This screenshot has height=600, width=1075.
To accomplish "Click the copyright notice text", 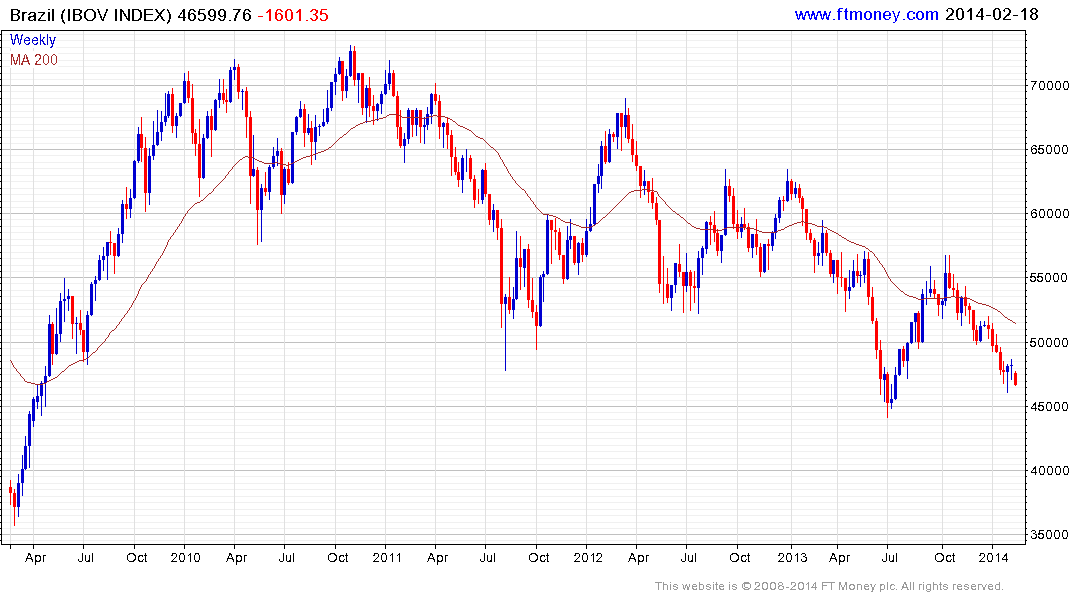I will tap(829, 586).
